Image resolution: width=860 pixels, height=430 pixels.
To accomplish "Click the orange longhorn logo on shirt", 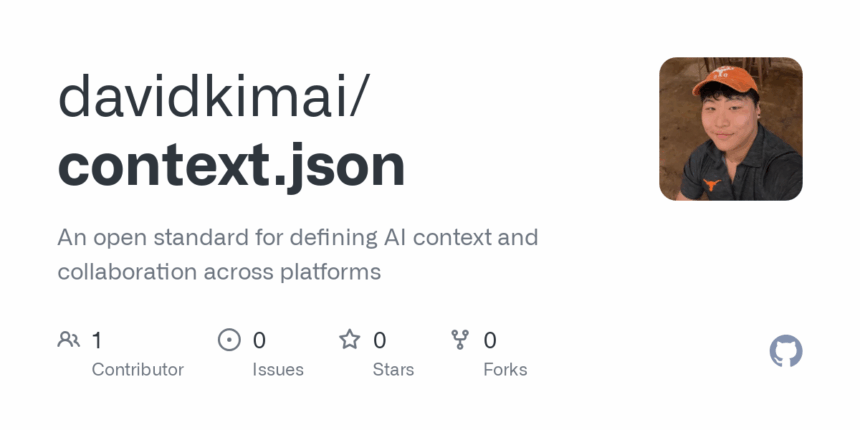I will point(712,185).
